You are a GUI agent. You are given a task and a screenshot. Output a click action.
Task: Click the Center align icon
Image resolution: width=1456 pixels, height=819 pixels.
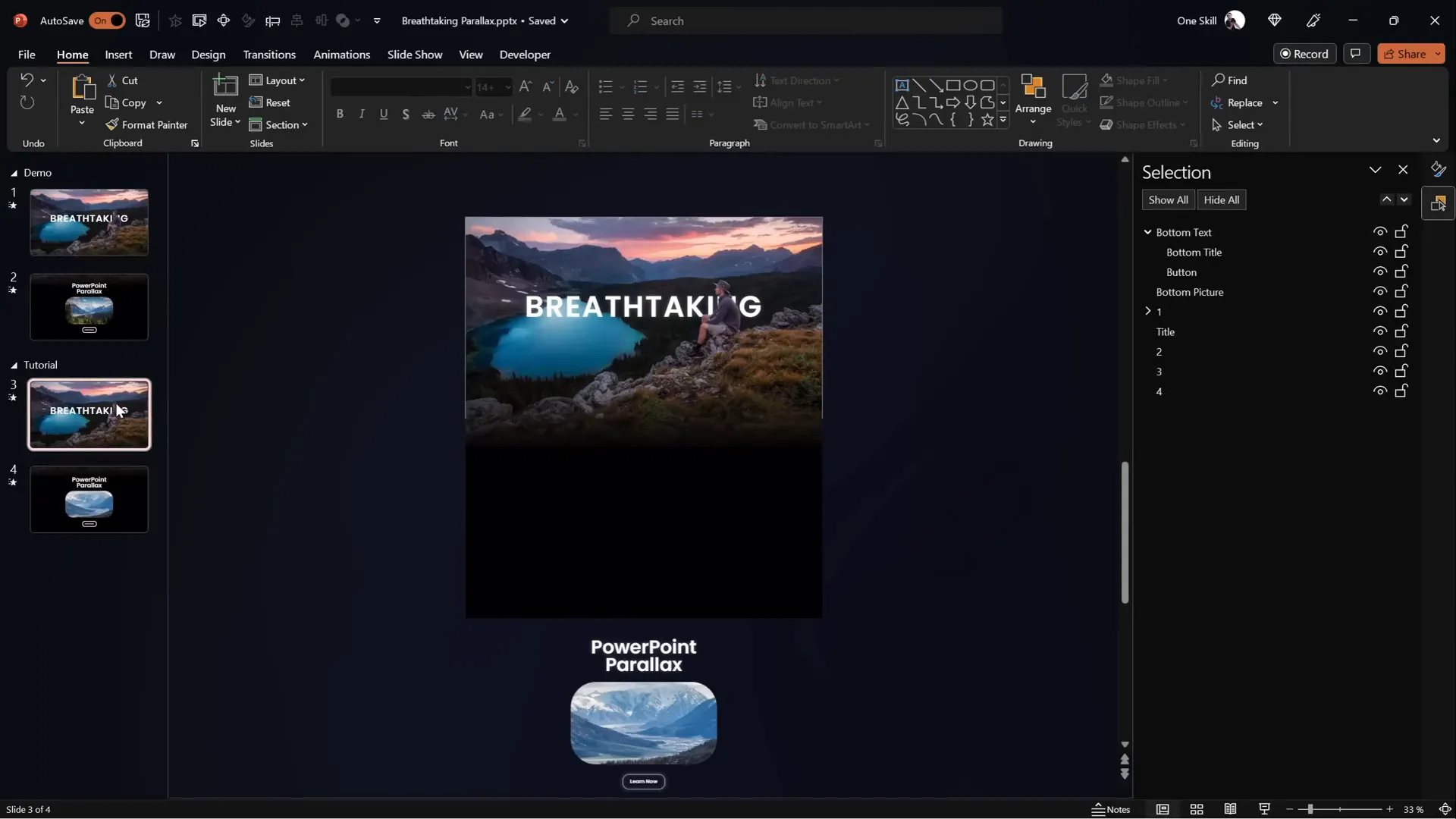(x=628, y=114)
